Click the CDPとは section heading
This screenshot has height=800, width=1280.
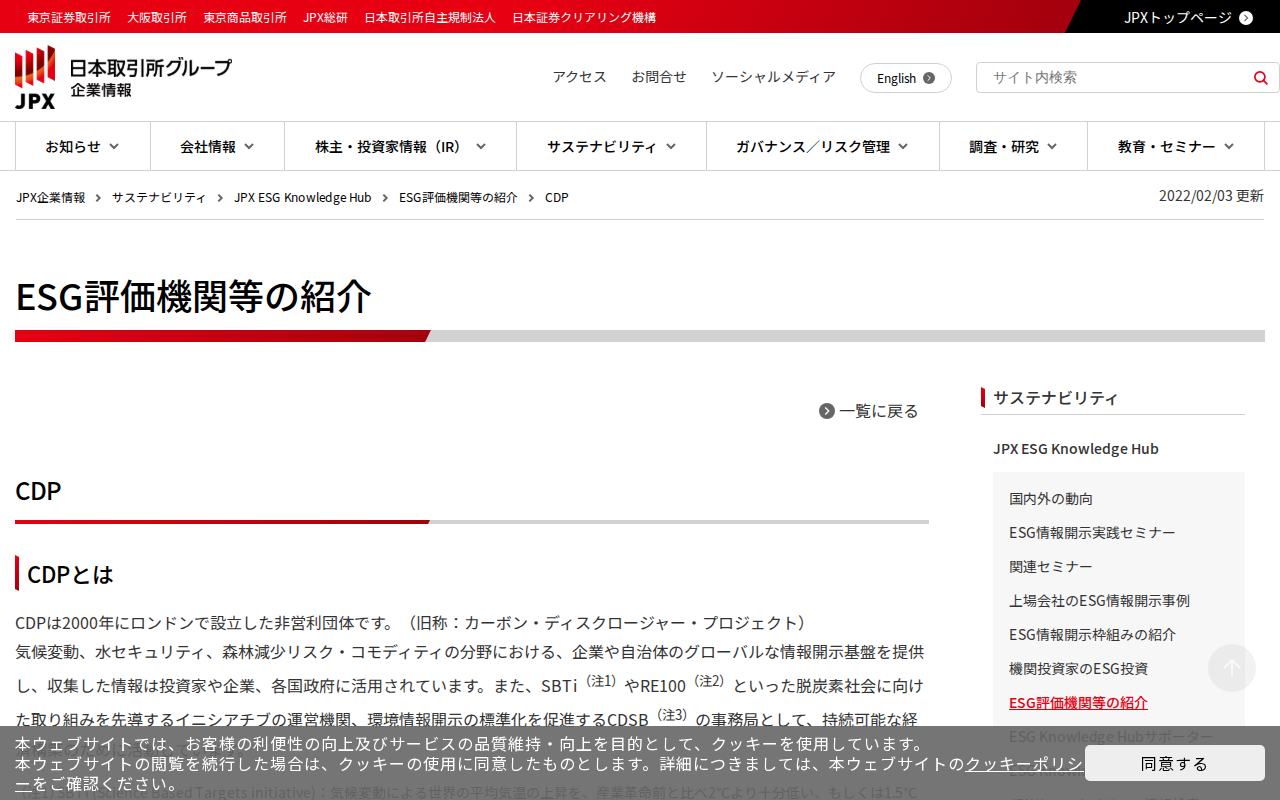pyautogui.click(x=70, y=574)
